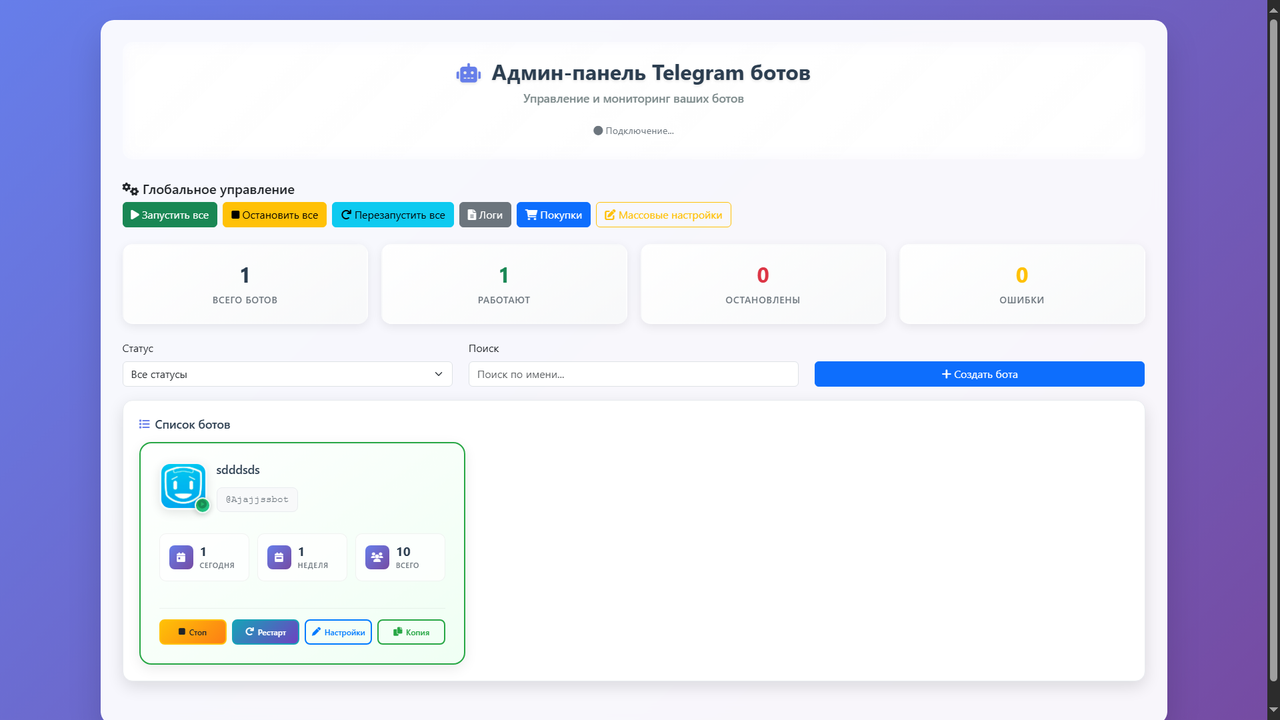Hit the Перезапустить все button
1280x720 pixels.
tap(393, 215)
